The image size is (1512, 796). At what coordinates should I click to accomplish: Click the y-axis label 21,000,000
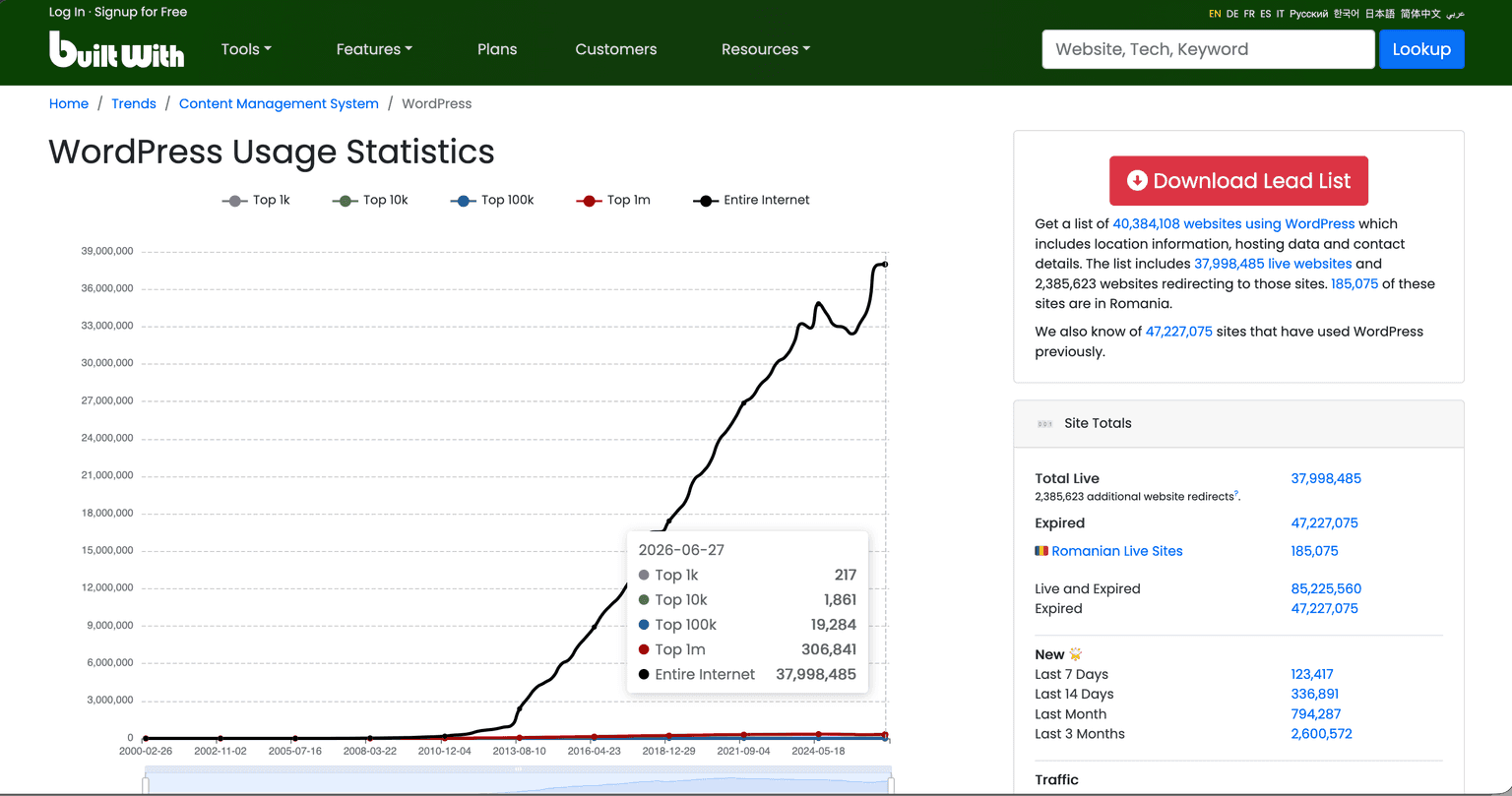point(107,475)
